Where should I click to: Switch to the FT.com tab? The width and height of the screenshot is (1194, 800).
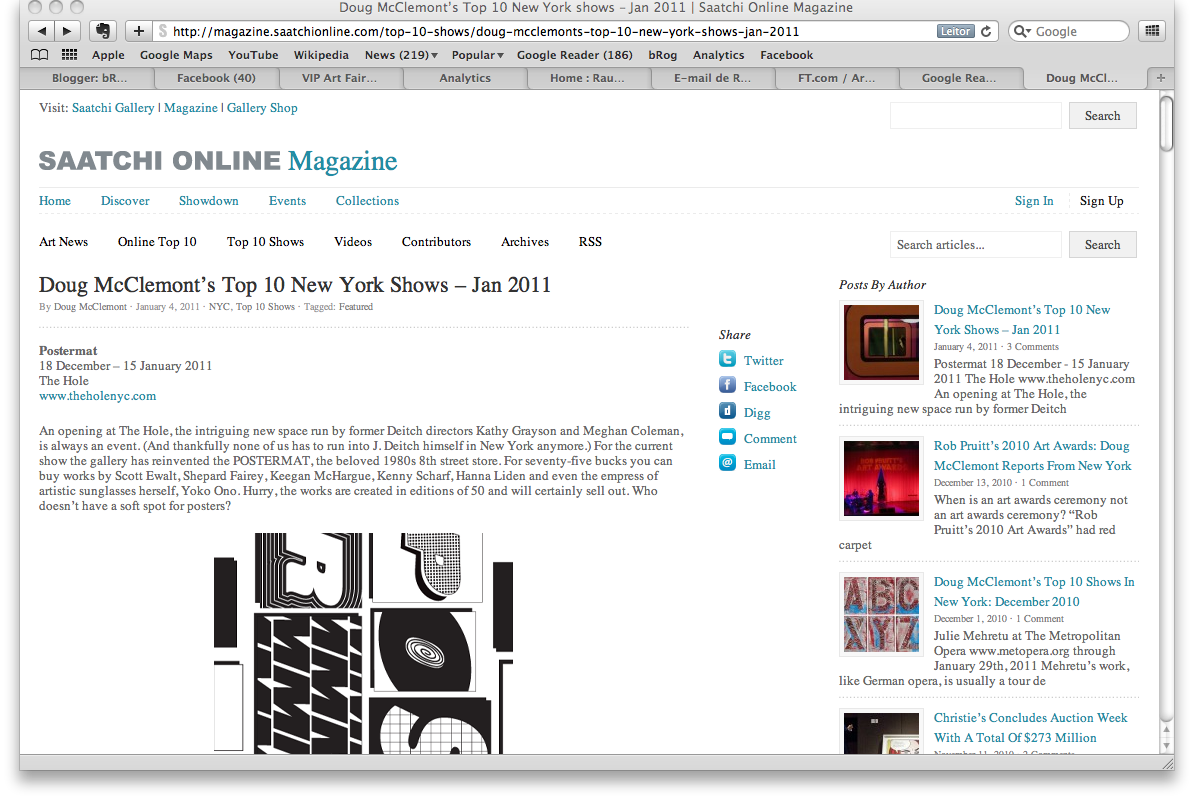[x=836, y=78]
